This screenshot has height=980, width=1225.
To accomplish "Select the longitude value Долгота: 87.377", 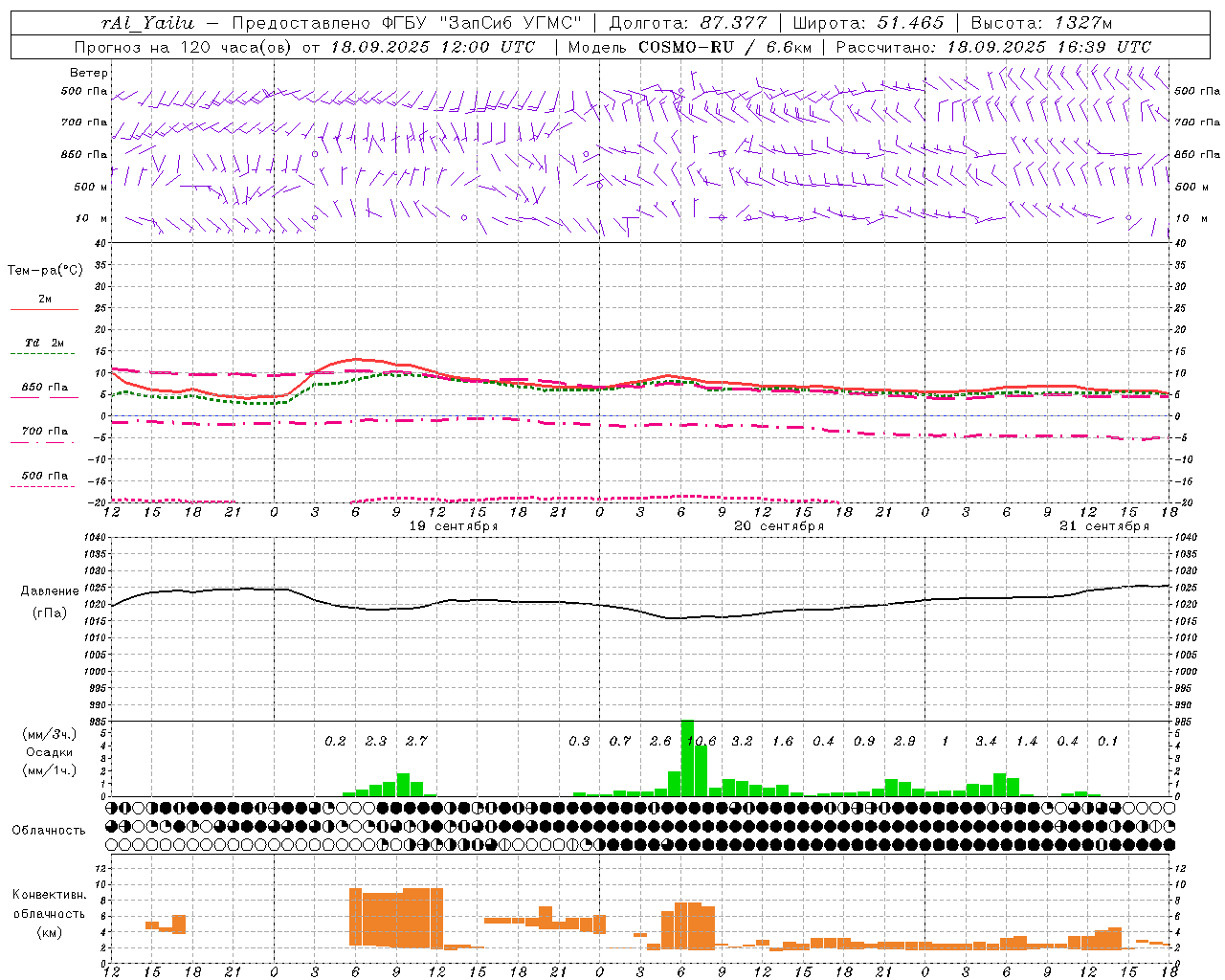I will [x=688, y=23].
